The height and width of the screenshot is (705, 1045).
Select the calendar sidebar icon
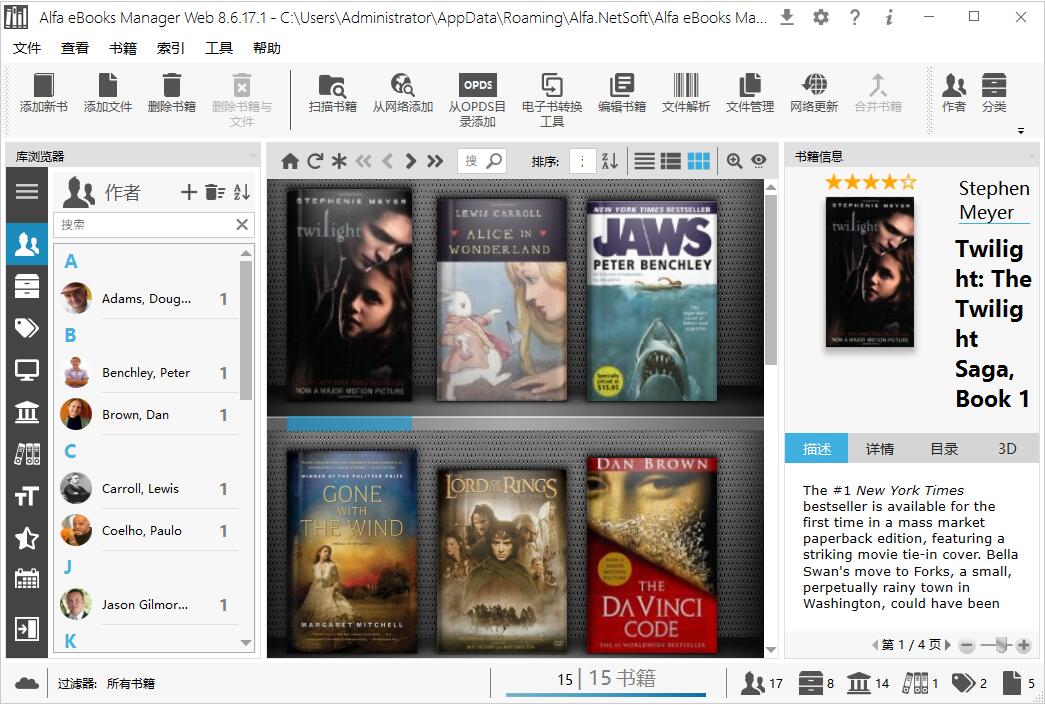pyautogui.click(x=27, y=578)
